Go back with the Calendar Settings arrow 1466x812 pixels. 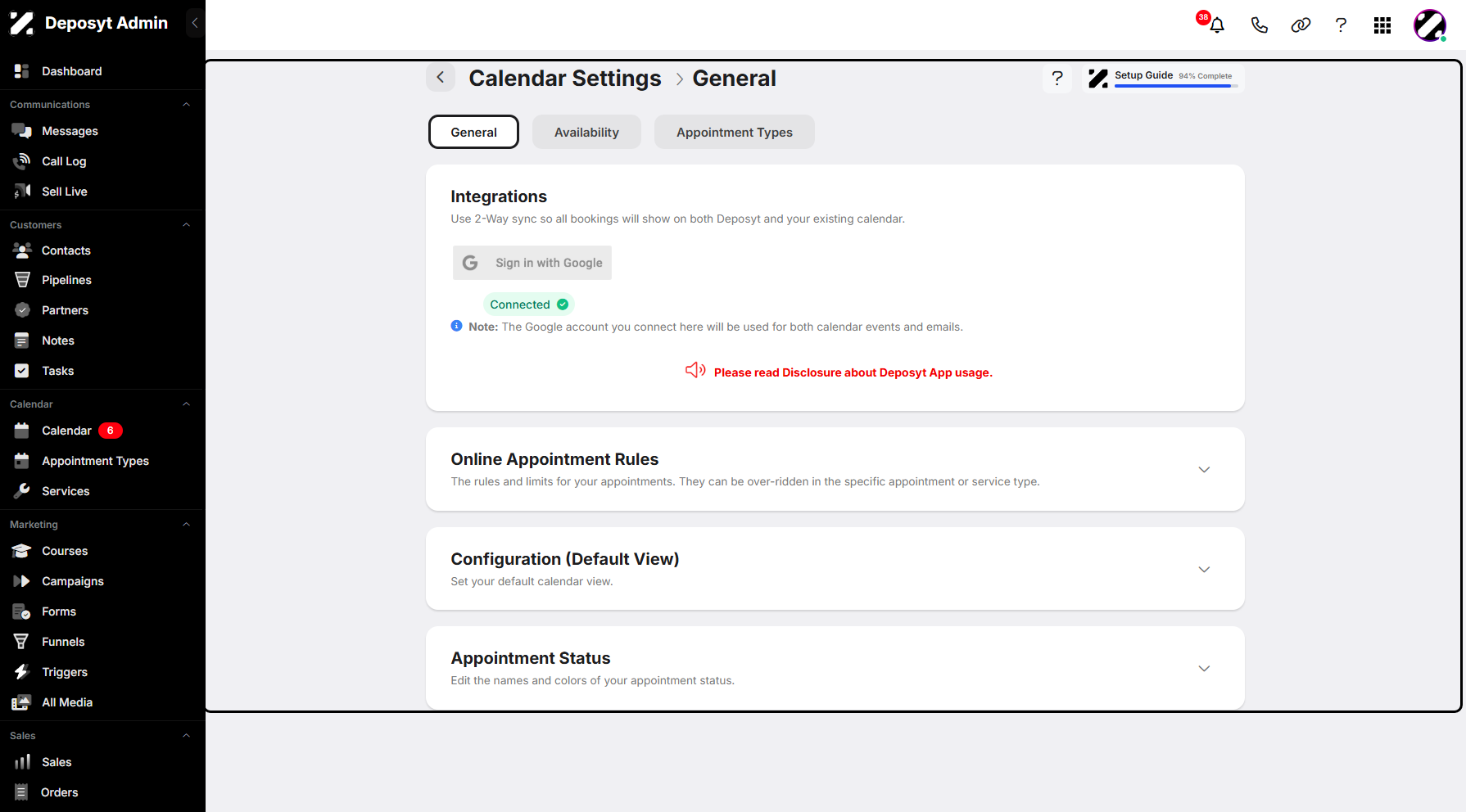tap(441, 78)
